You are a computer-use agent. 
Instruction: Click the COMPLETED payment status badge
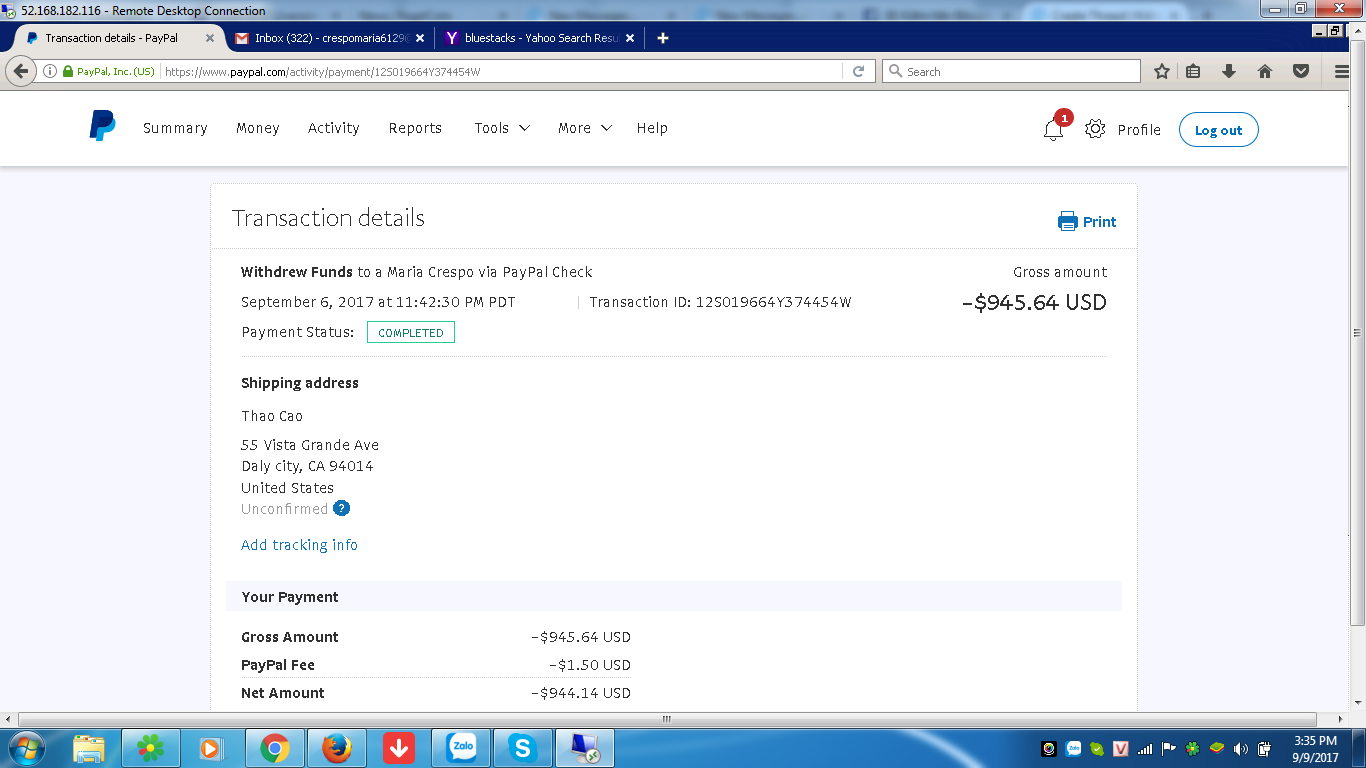[411, 332]
